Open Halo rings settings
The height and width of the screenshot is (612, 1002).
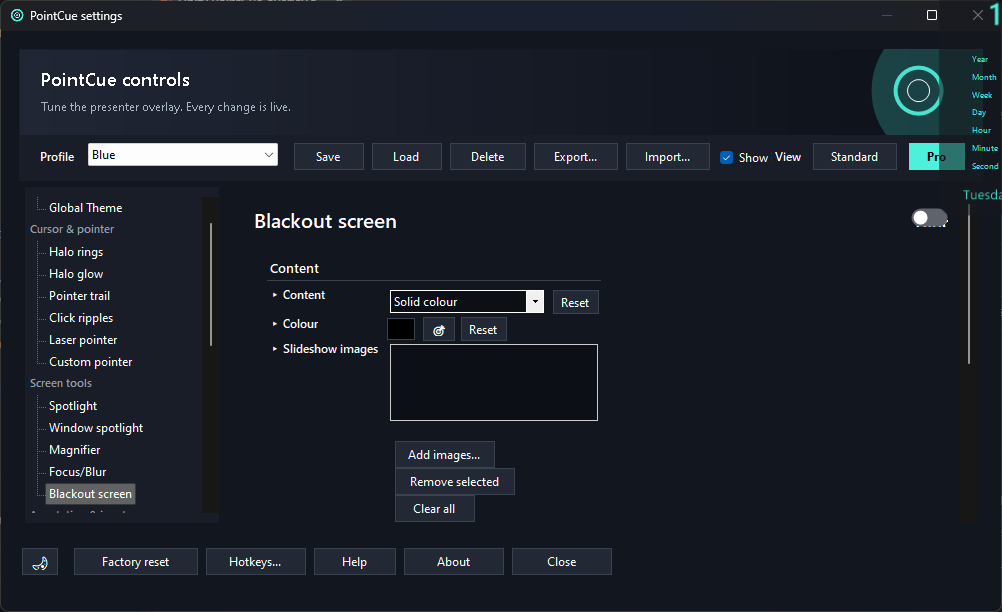[x=76, y=252]
